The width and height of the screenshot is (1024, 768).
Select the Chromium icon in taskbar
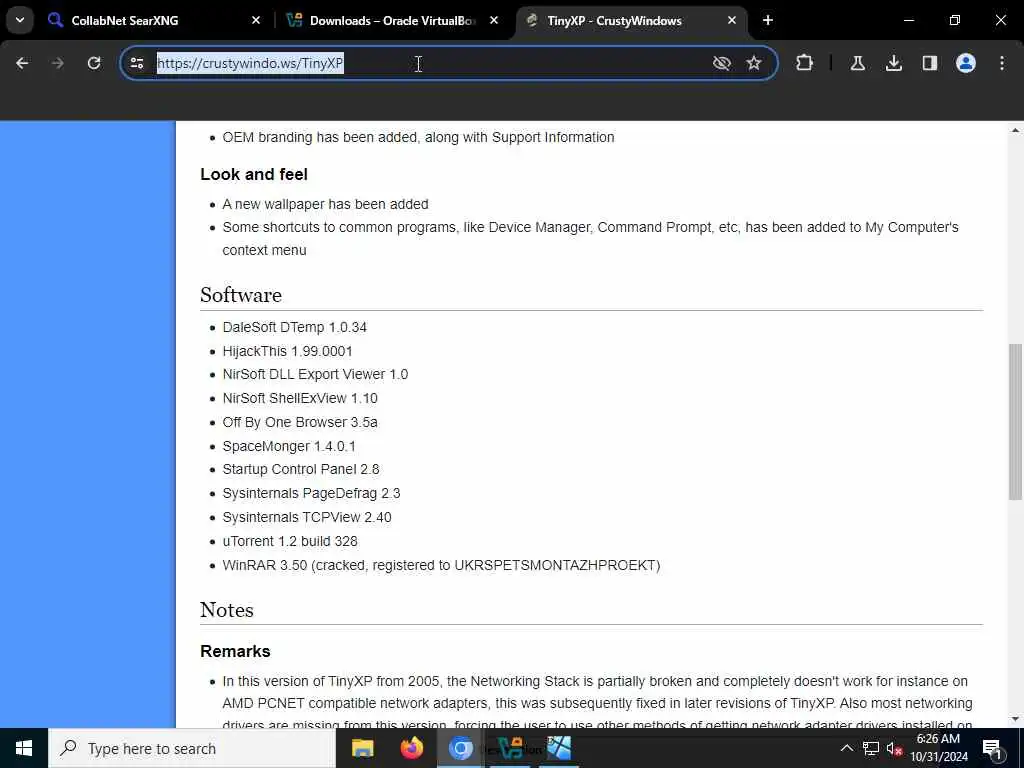[460, 748]
